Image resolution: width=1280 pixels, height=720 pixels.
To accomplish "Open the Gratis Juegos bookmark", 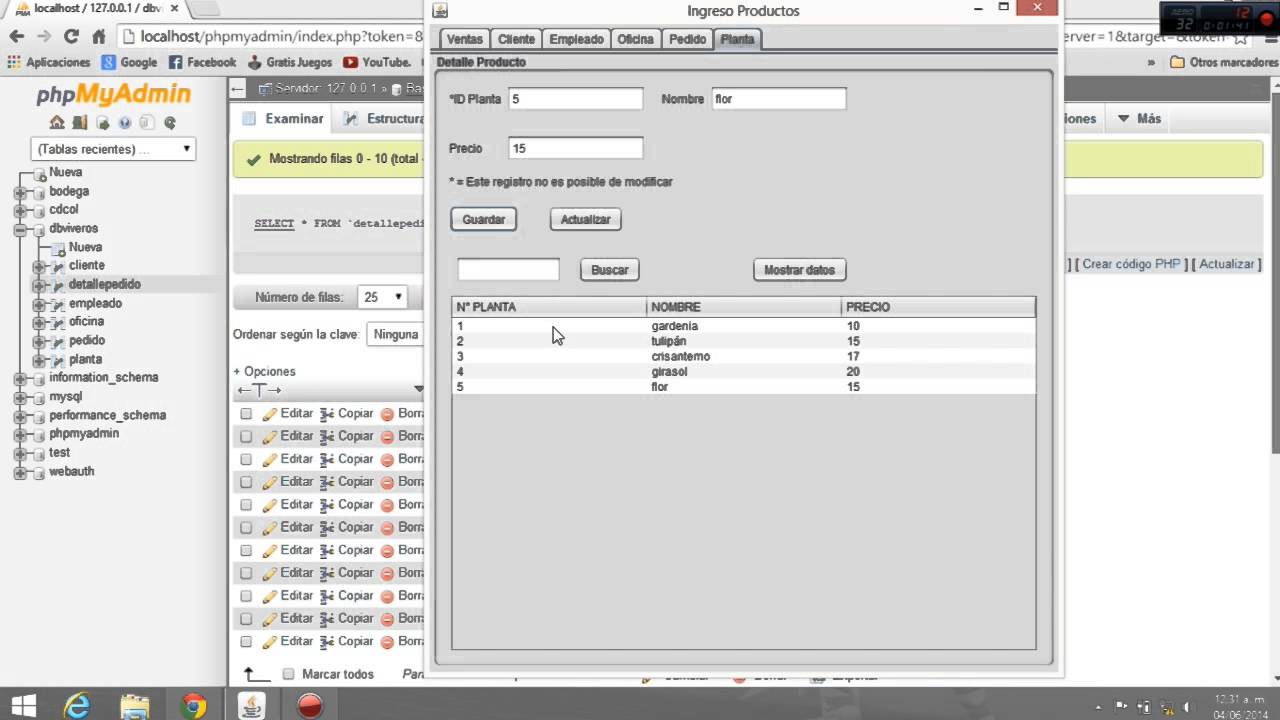I will click(290, 62).
